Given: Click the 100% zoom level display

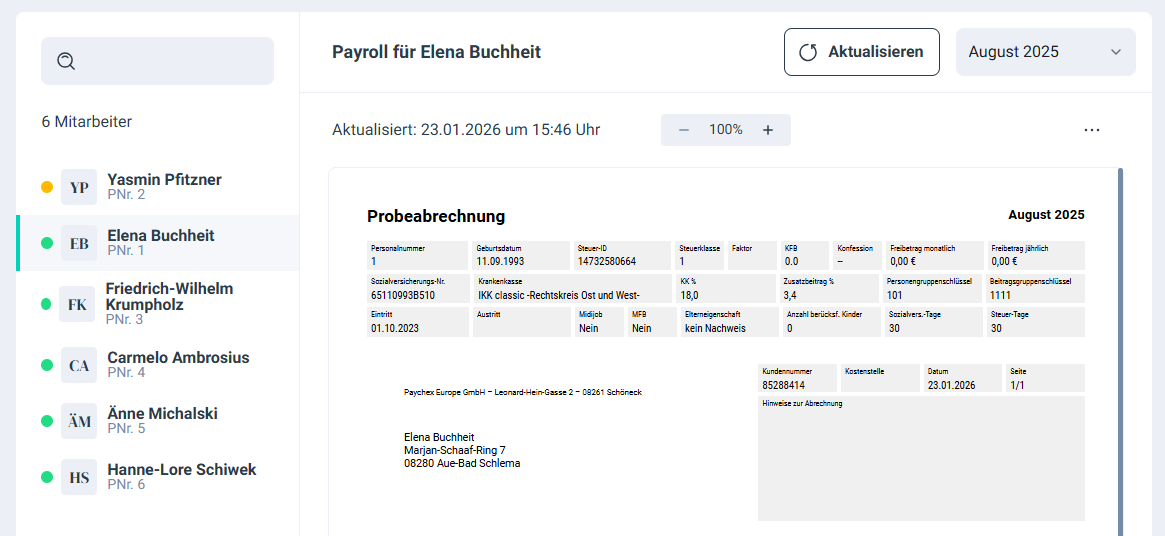Looking at the screenshot, I should pos(726,130).
